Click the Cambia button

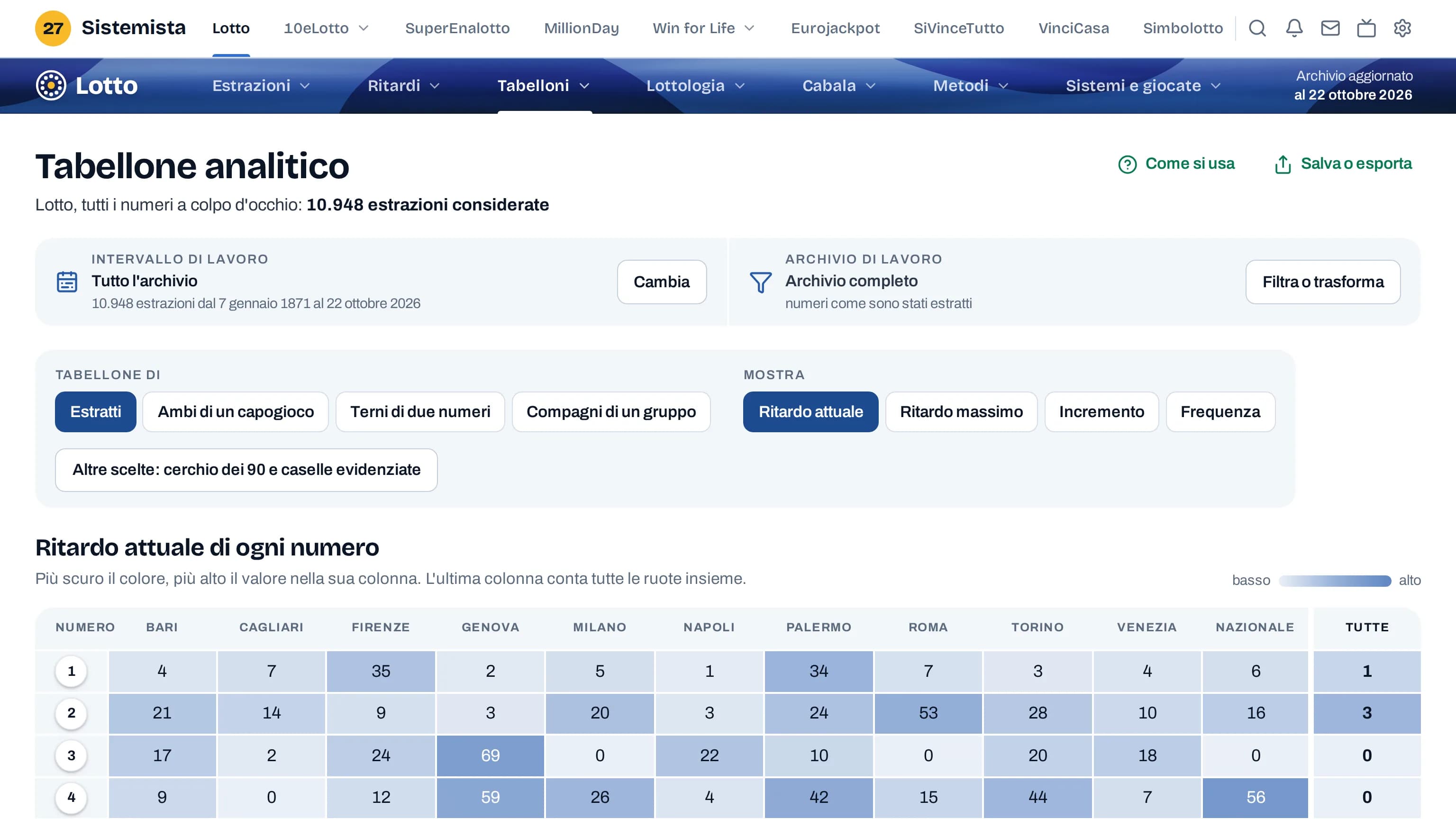pos(661,282)
